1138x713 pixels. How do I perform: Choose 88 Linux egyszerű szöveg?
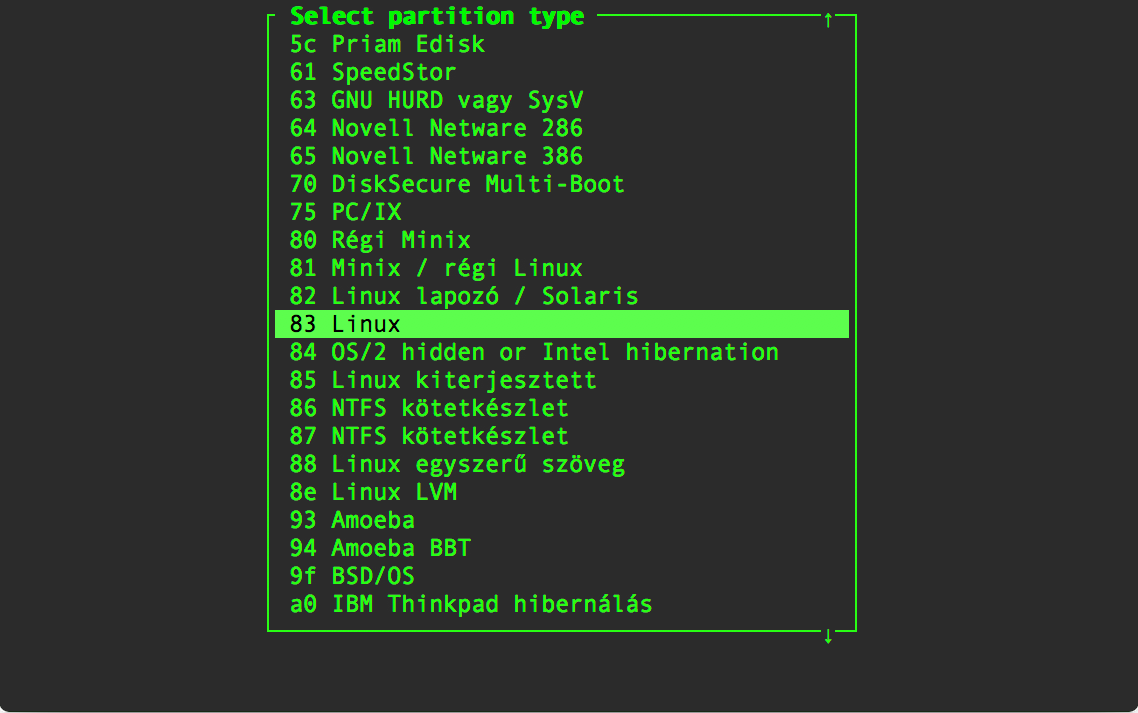[562, 464]
